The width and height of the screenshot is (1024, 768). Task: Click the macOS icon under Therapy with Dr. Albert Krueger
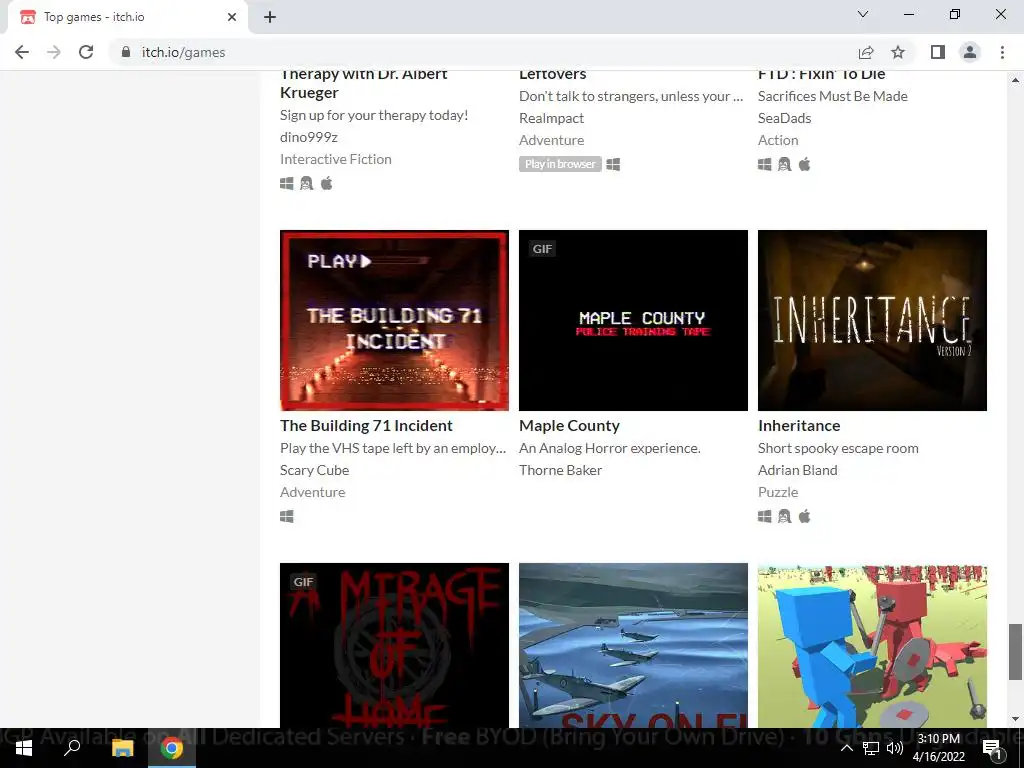click(327, 184)
